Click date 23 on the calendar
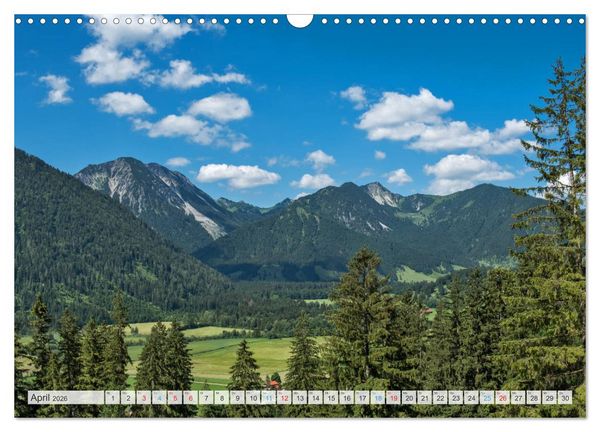Screen dimensions: 600x432 click(x=456, y=398)
